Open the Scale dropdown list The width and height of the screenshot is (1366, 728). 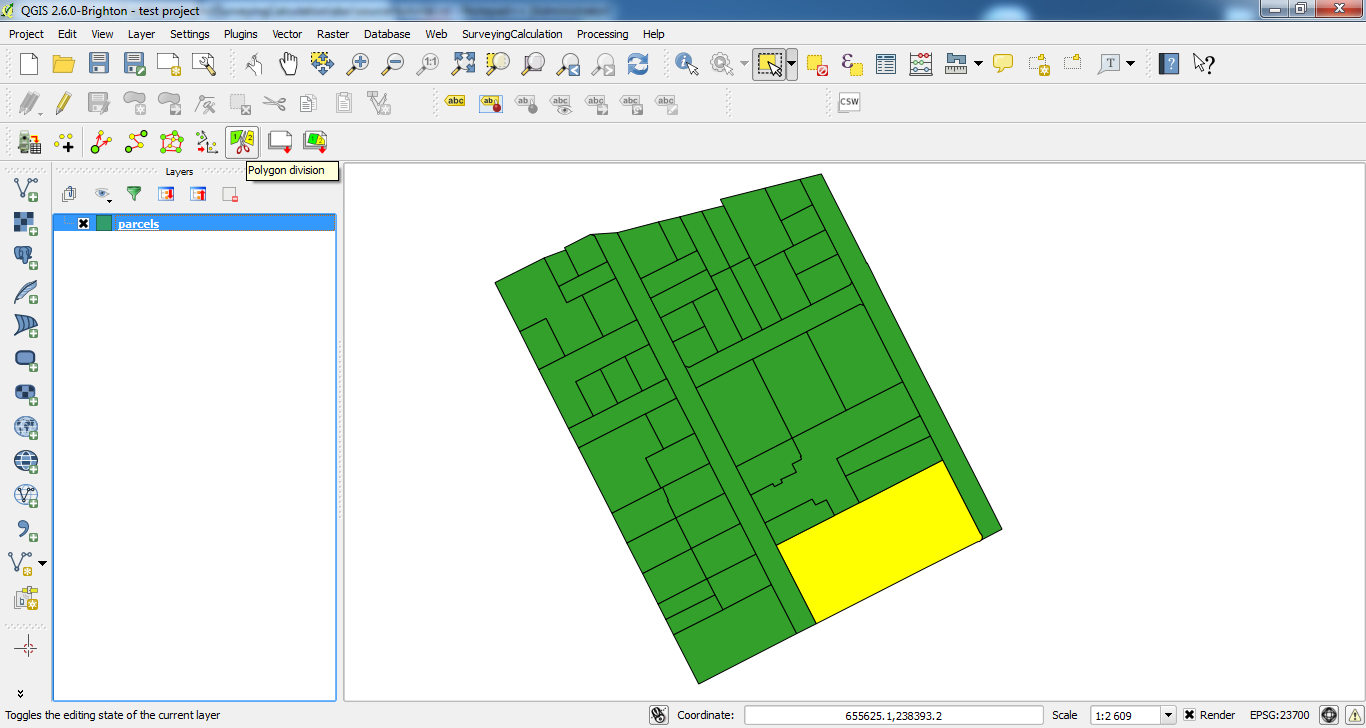click(1167, 715)
